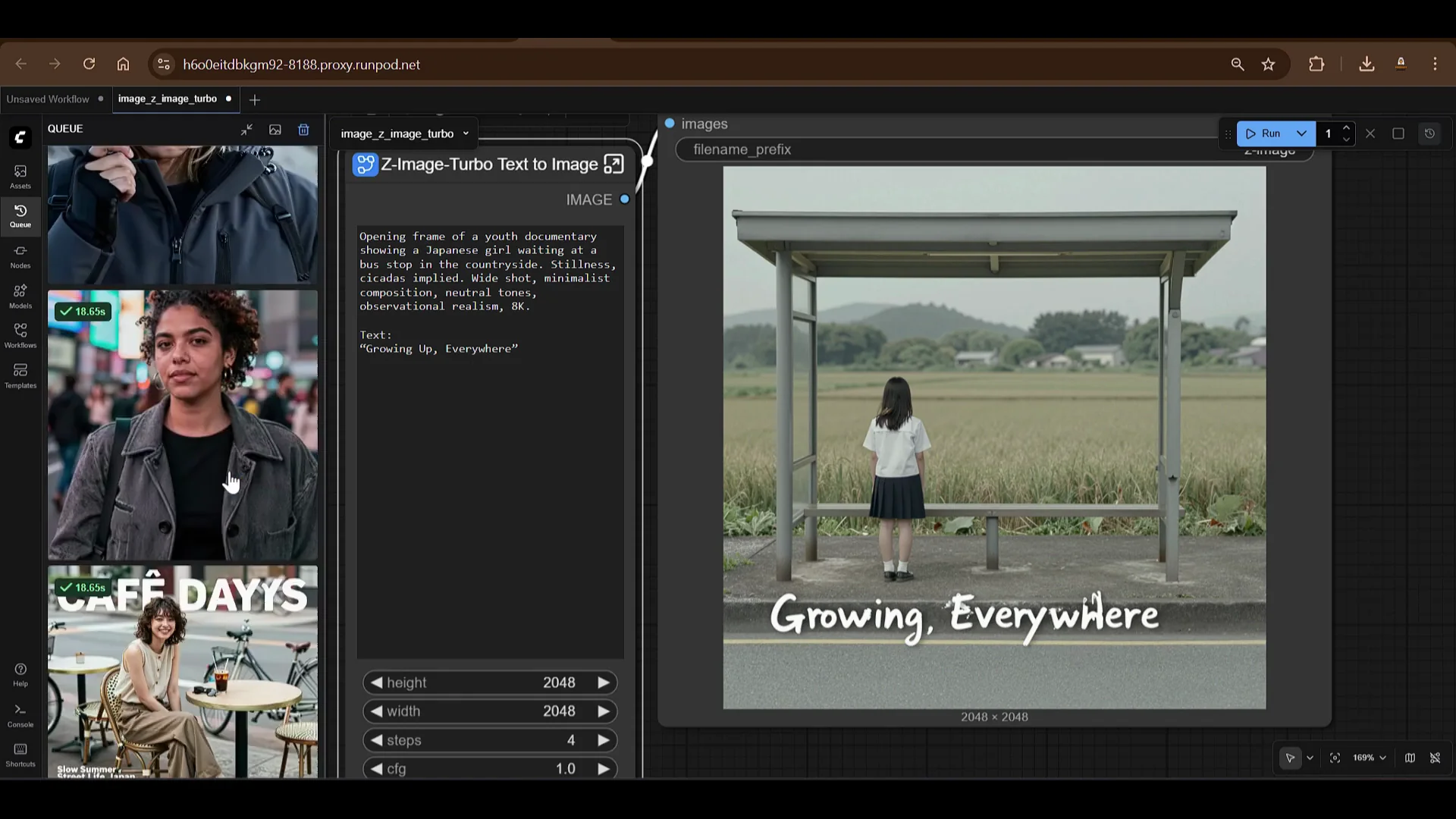Select the Nodes sidebar icon

20,255
